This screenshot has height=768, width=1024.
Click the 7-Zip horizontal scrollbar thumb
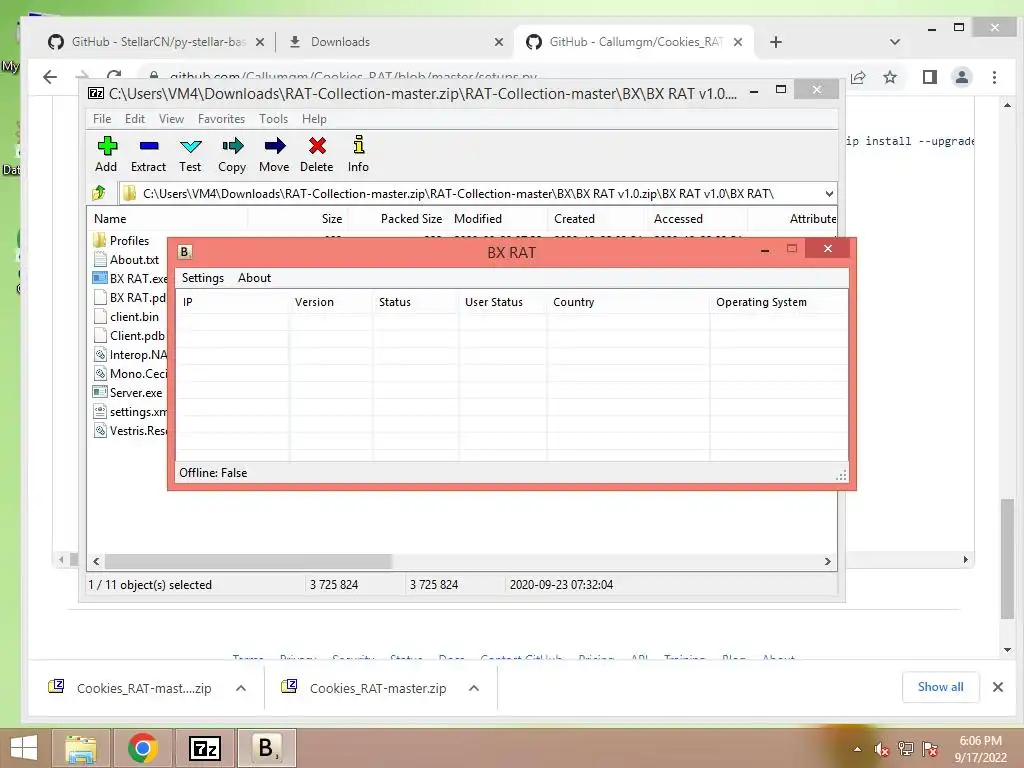pos(248,561)
